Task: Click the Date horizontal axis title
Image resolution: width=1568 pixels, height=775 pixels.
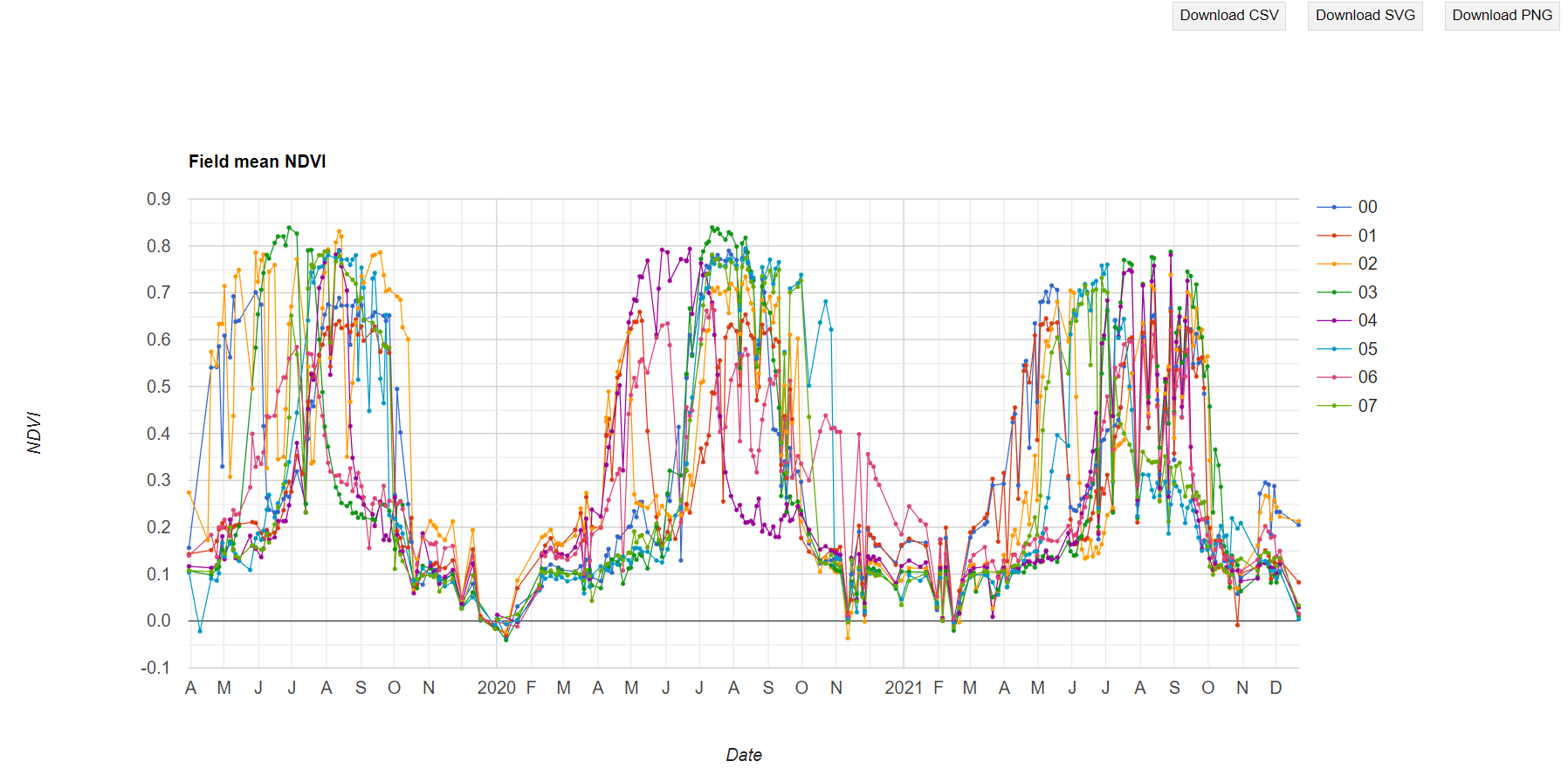Action: (744, 755)
